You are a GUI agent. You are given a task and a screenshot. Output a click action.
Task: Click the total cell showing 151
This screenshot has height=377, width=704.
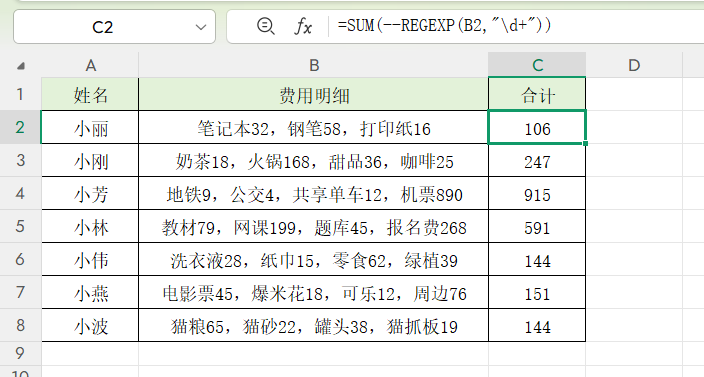(537, 292)
